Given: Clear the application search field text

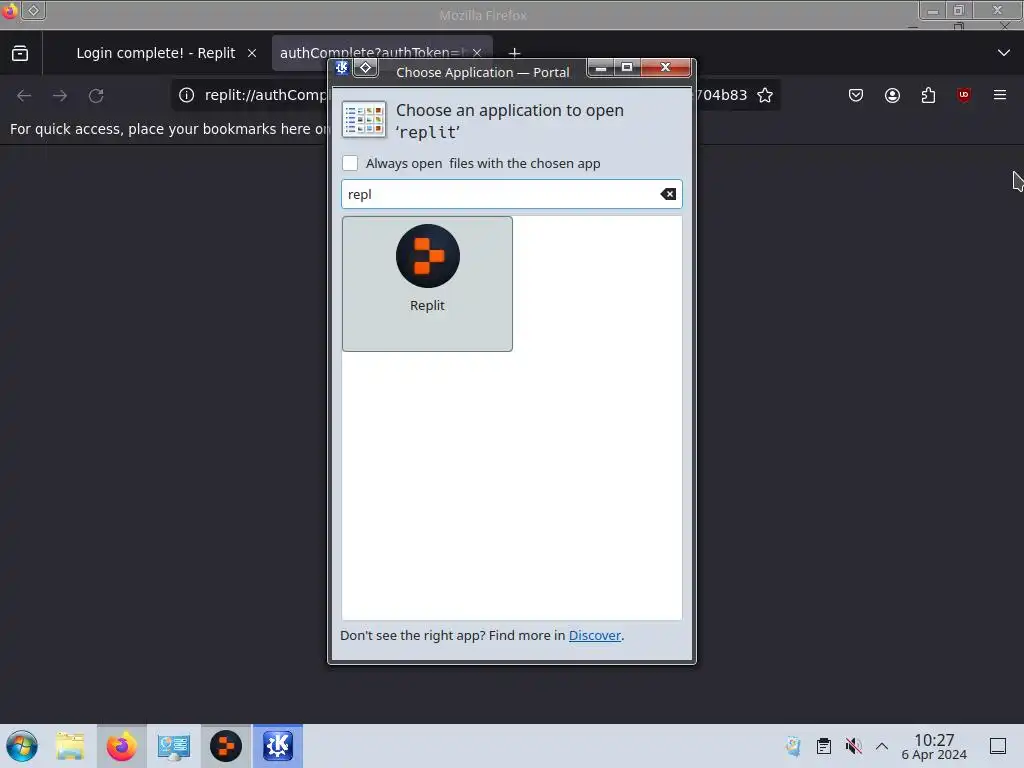Looking at the screenshot, I should [x=668, y=194].
